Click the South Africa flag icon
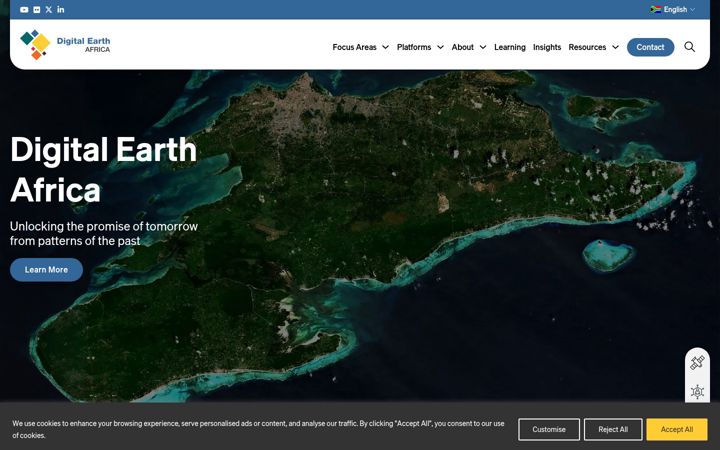 [x=655, y=9]
